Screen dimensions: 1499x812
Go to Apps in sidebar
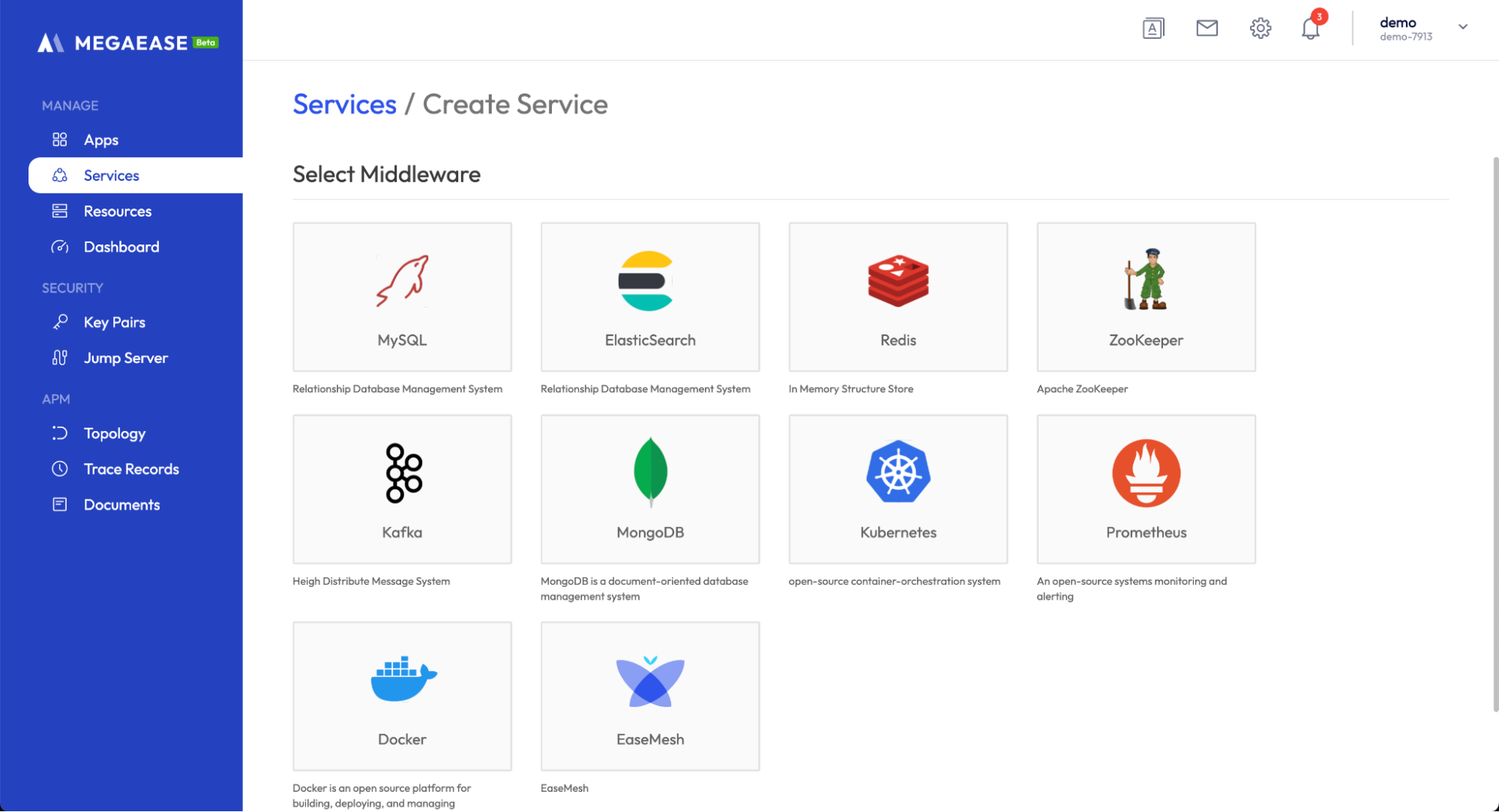(x=101, y=139)
